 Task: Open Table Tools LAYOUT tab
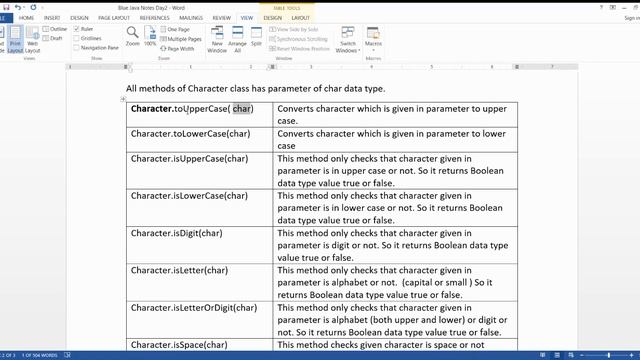coord(300,18)
